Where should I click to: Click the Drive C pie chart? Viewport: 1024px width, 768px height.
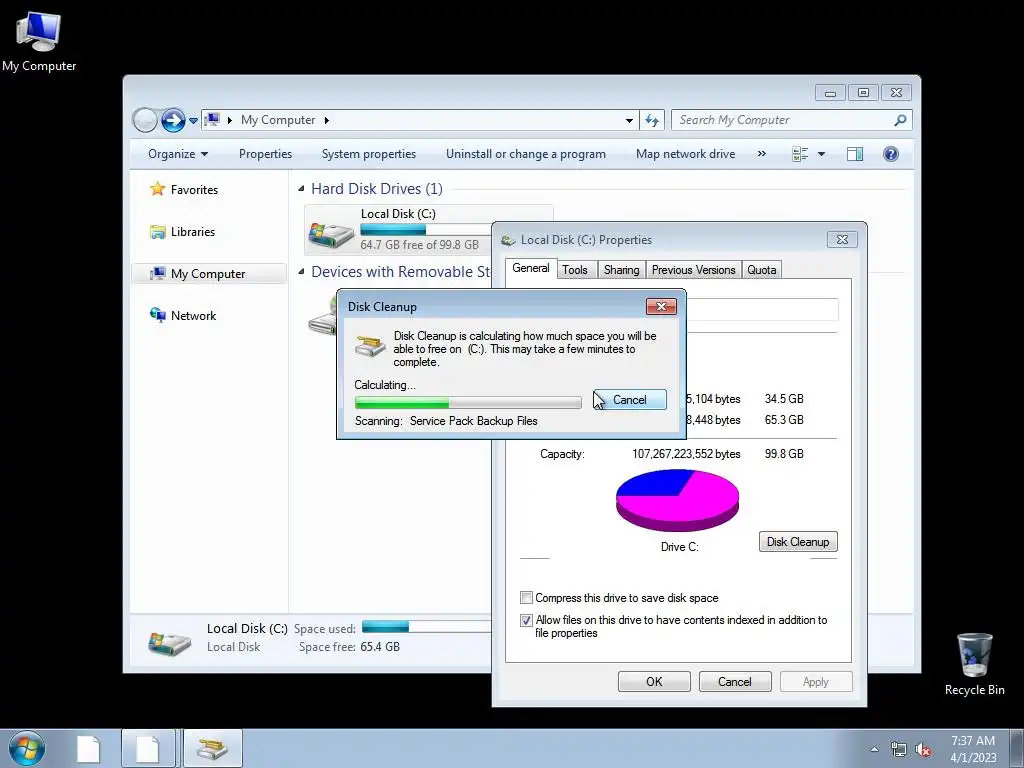tap(677, 500)
